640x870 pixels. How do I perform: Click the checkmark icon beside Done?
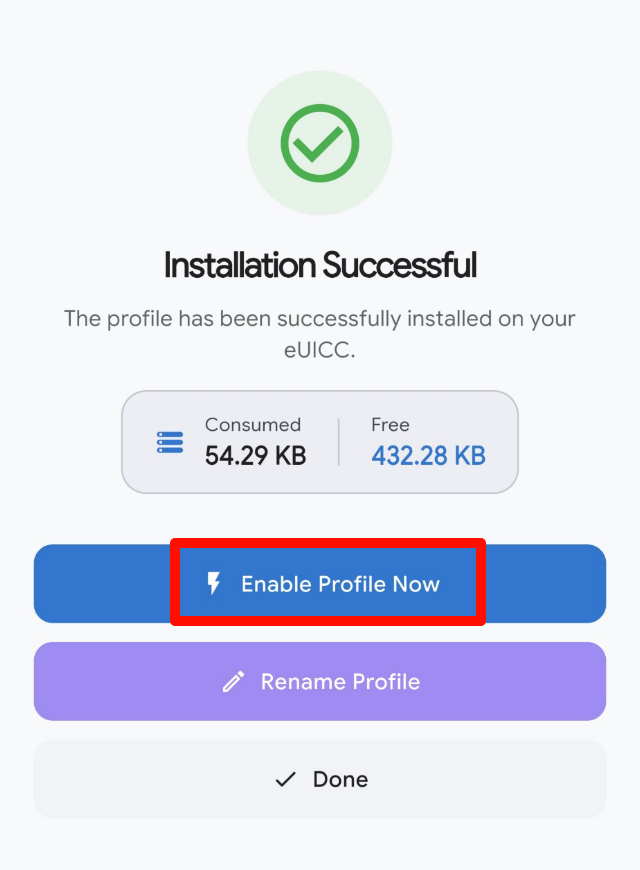(x=286, y=779)
